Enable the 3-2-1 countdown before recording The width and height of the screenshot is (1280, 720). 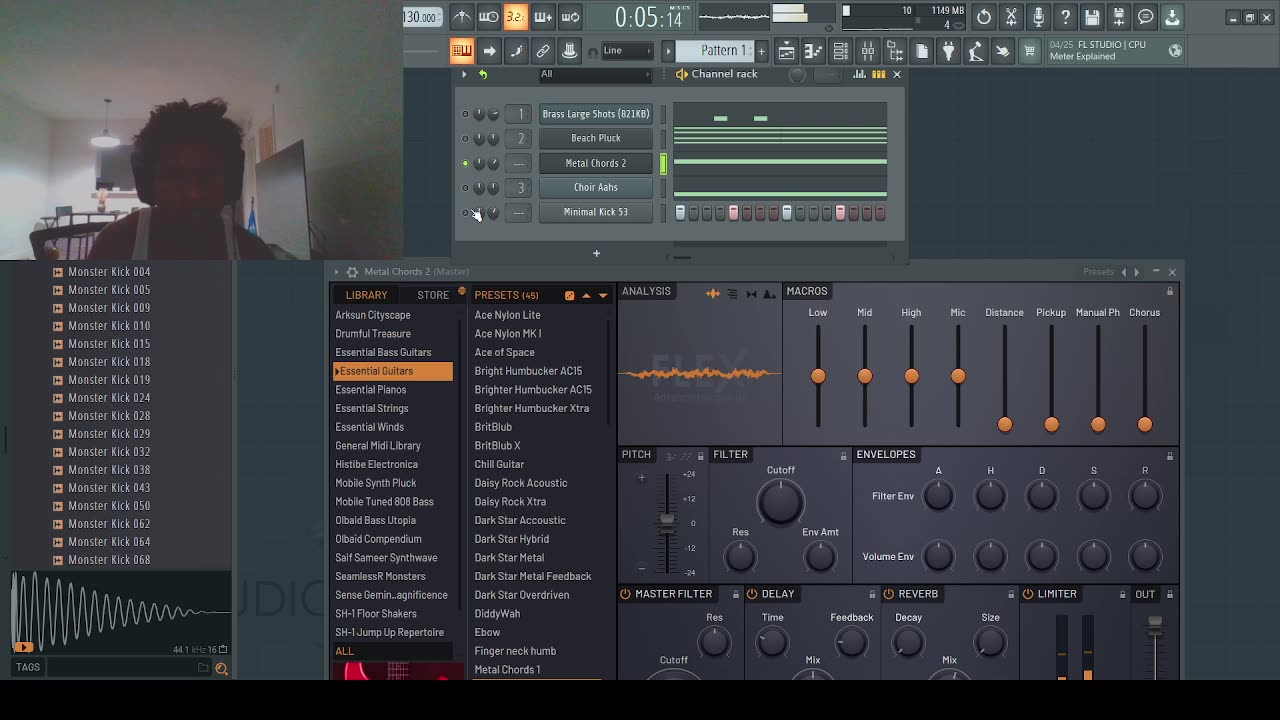click(515, 17)
